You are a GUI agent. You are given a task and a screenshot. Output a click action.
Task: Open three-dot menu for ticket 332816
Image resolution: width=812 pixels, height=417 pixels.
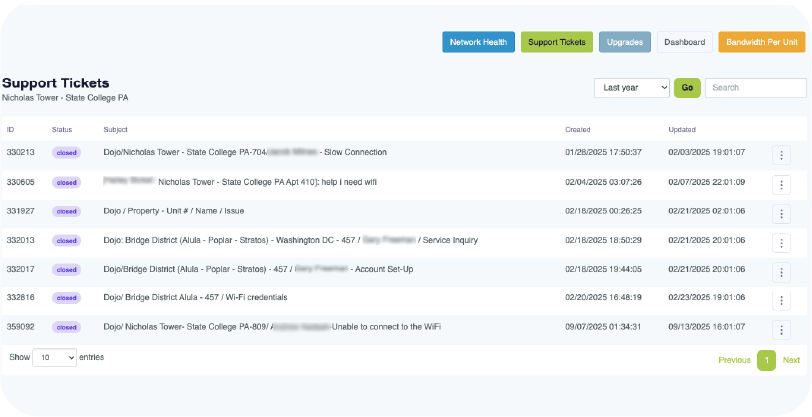(x=782, y=300)
